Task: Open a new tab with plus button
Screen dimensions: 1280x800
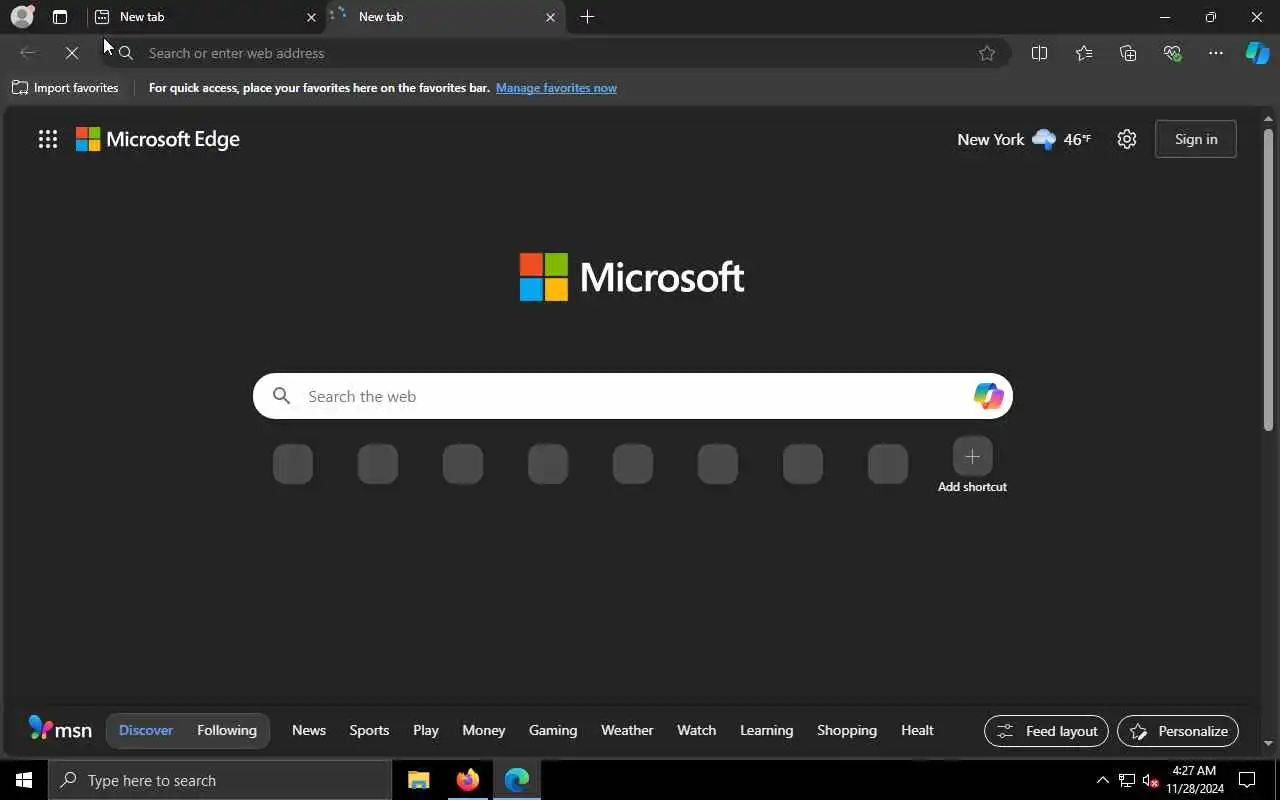Action: point(587,17)
